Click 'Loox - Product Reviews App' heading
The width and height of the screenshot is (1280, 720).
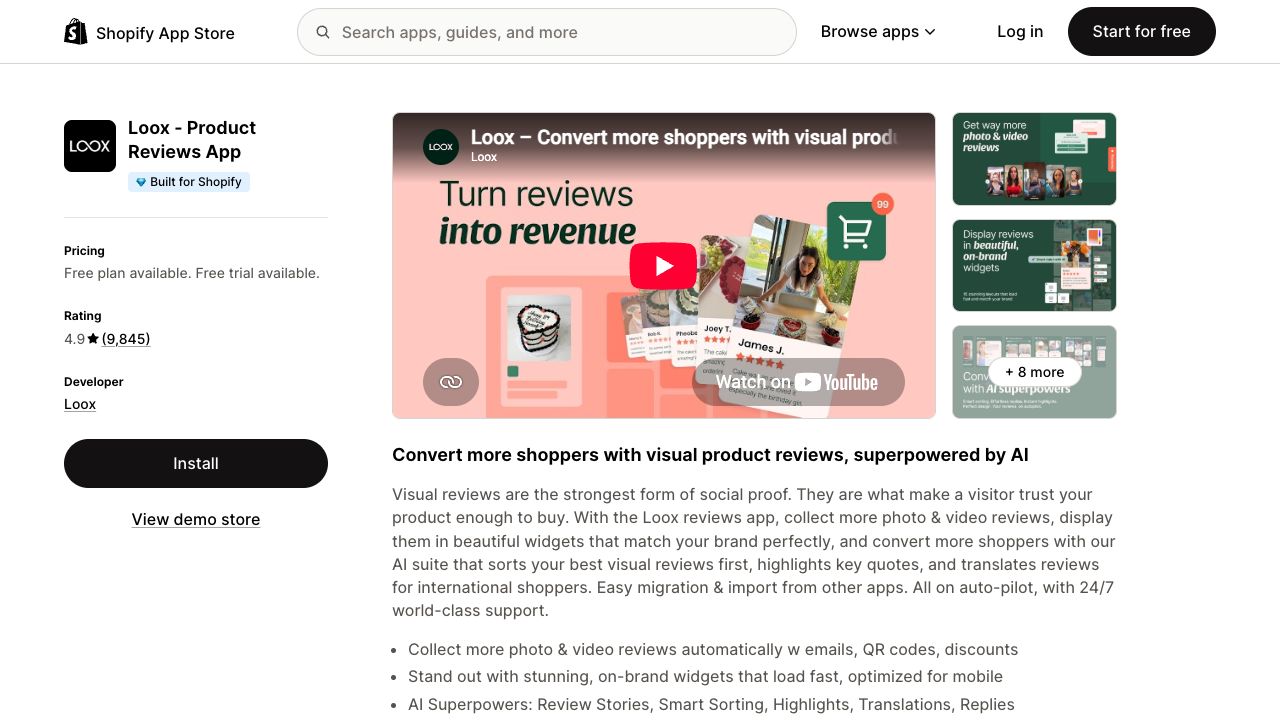tap(192, 140)
